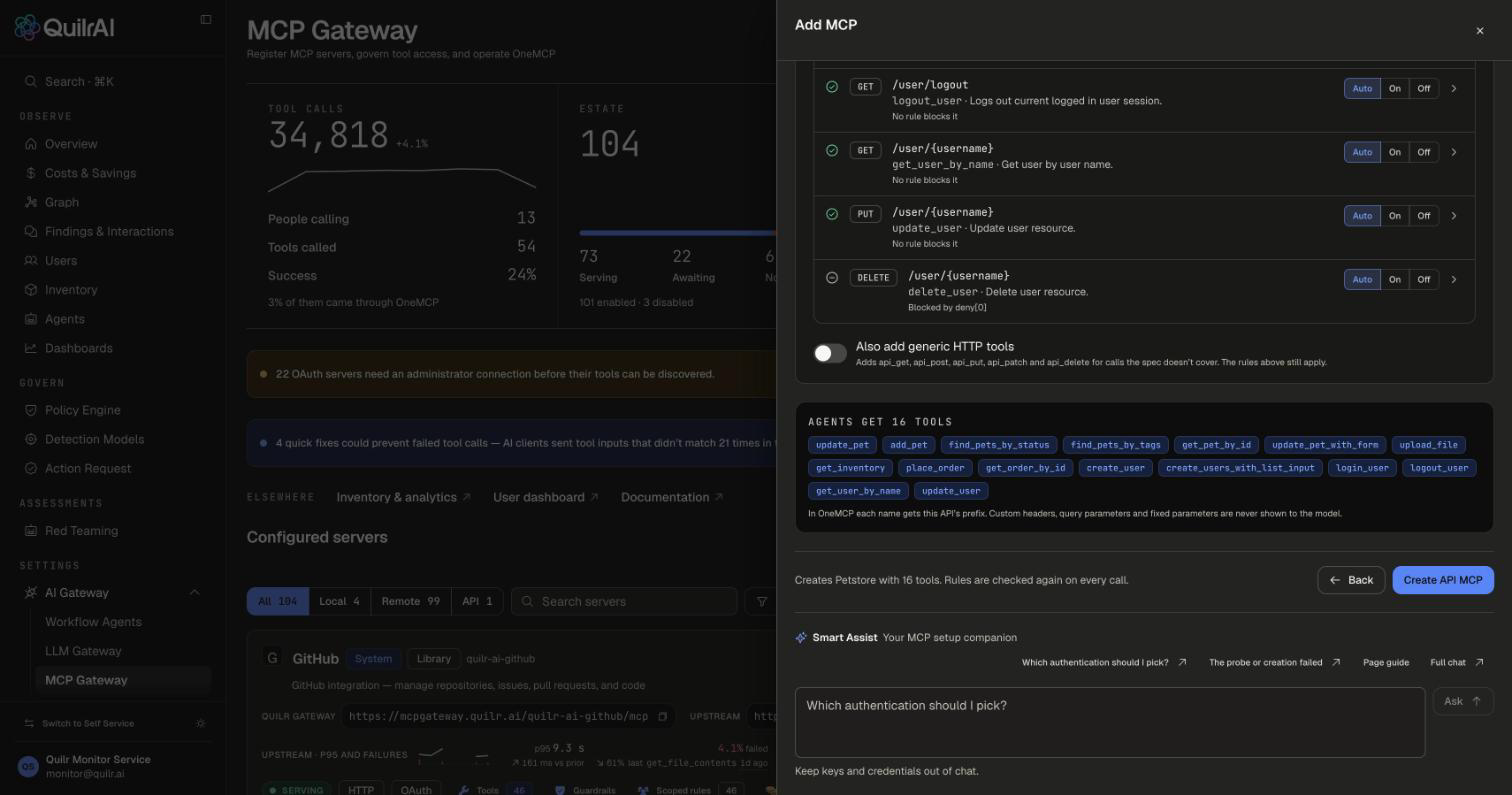Click the QuilrAI logo icon

click(x=27, y=28)
